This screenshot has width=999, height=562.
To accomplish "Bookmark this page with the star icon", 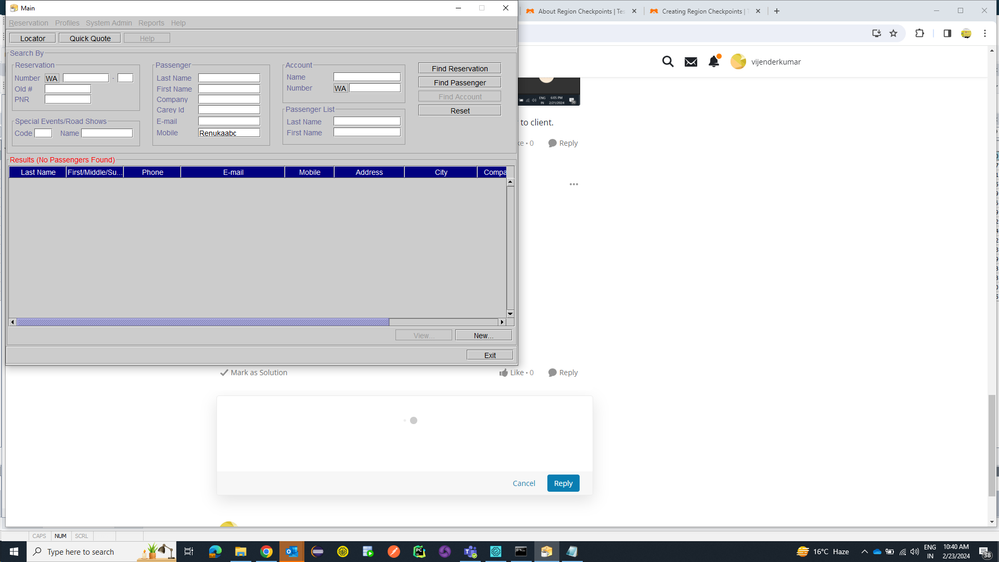I will (893, 33).
